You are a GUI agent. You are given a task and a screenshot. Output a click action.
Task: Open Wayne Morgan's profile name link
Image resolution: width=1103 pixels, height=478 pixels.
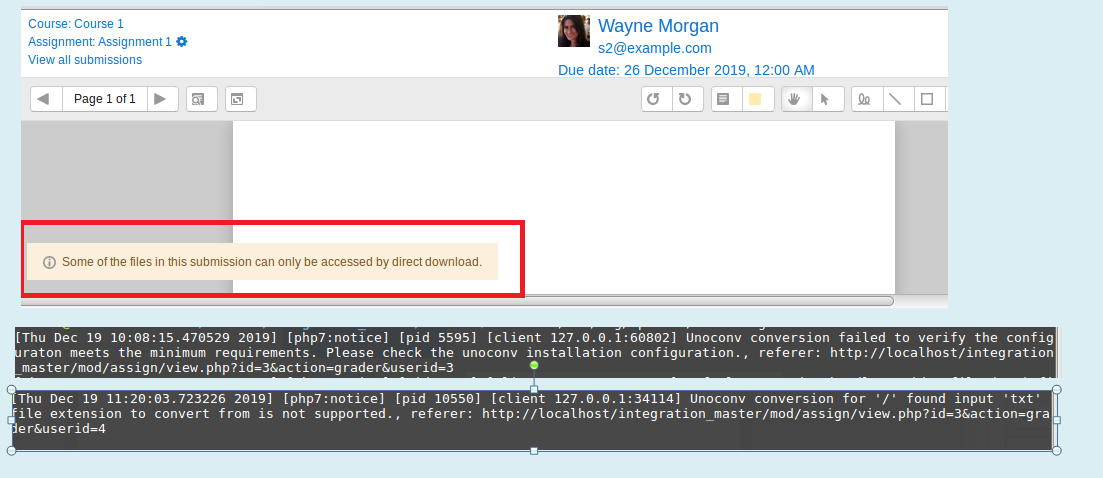[x=658, y=26]
